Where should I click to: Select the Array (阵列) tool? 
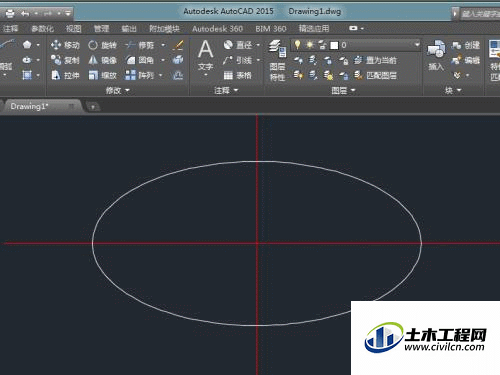click(140, 75)
